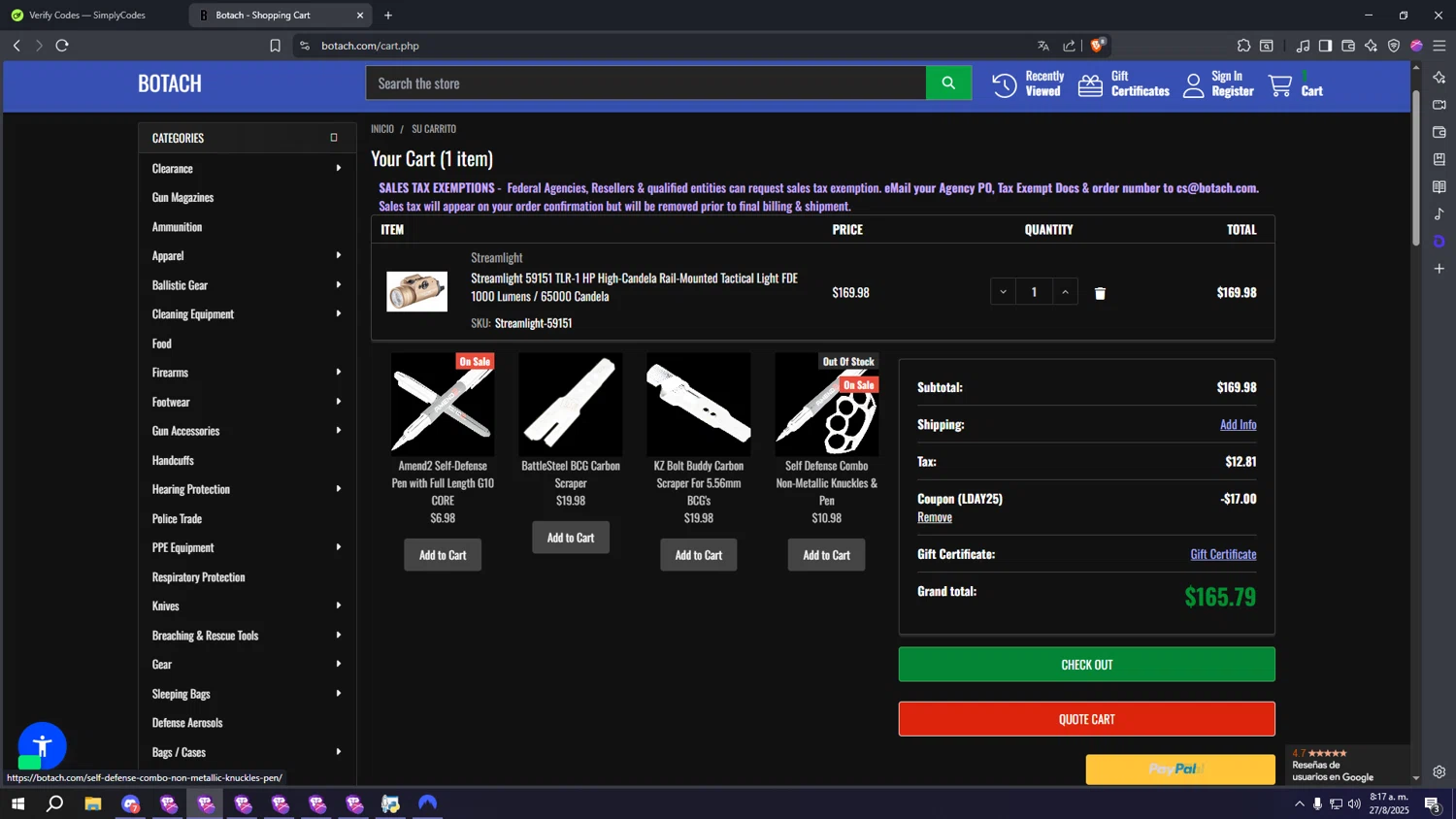Screen dimensions: 1456x819
Task: Pay with the PayPal button
Action: point(1179,769)
